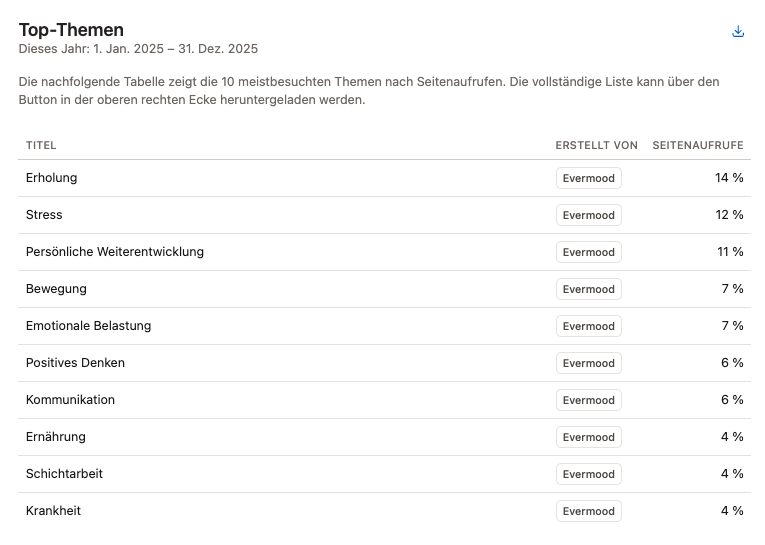765x545 pixels.
Task: Choose the Positives Denken topic
Action: point(75,363)
